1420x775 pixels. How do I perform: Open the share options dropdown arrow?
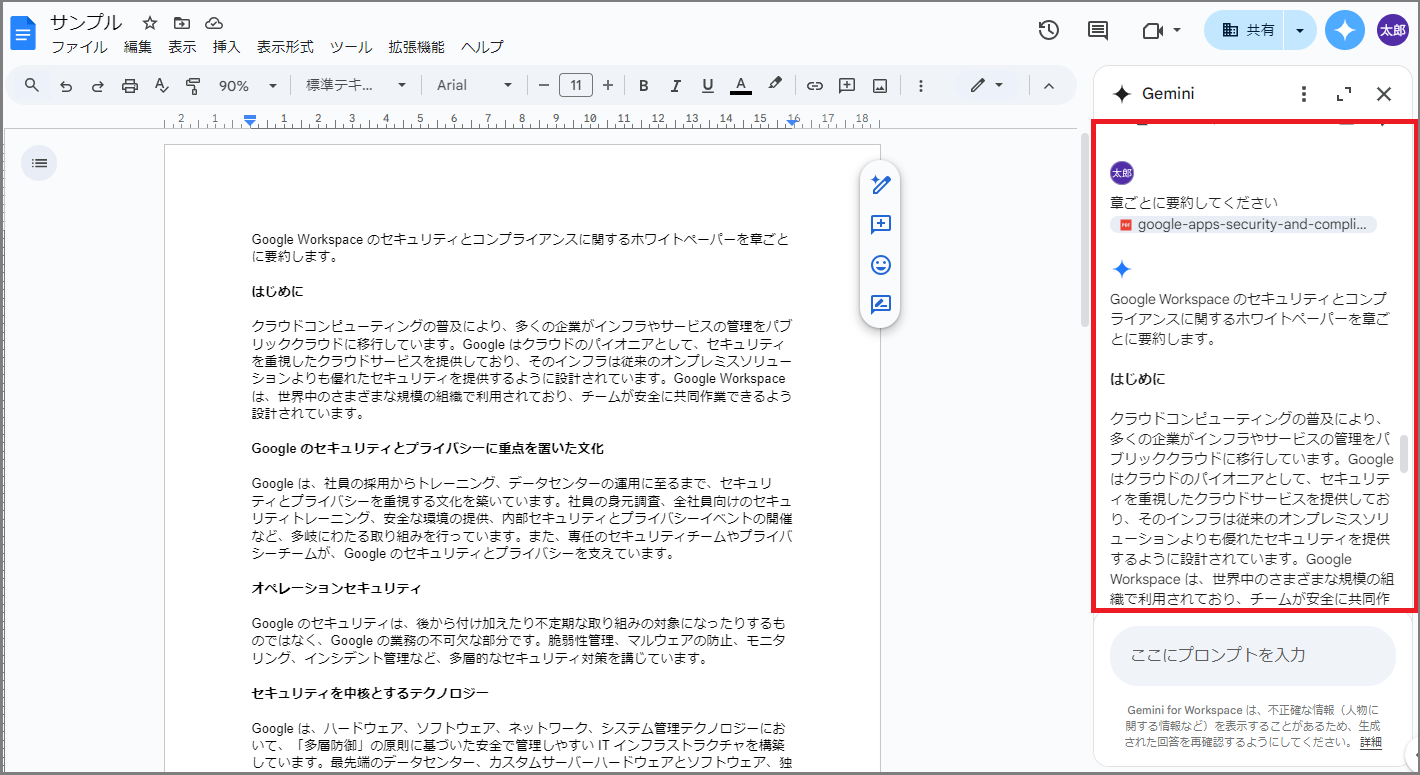[x=1300, y=30]
